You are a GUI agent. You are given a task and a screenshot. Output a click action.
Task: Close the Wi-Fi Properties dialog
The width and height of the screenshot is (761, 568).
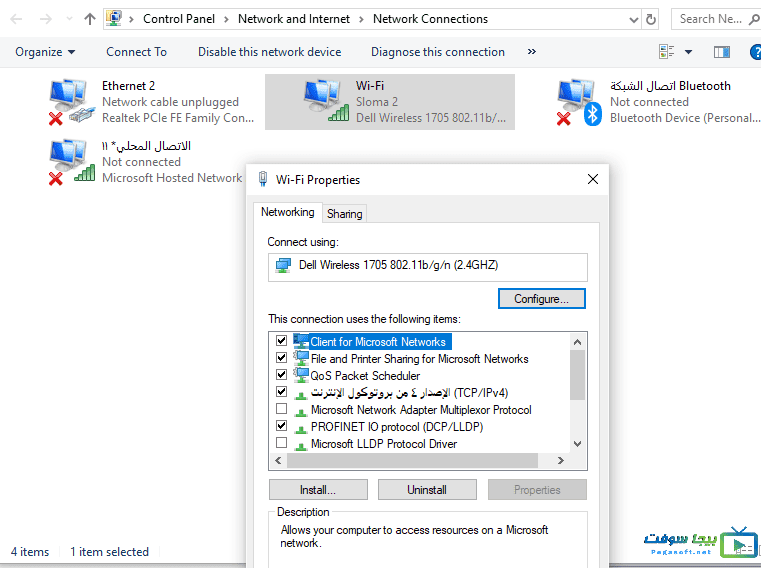tap(593, 179)
